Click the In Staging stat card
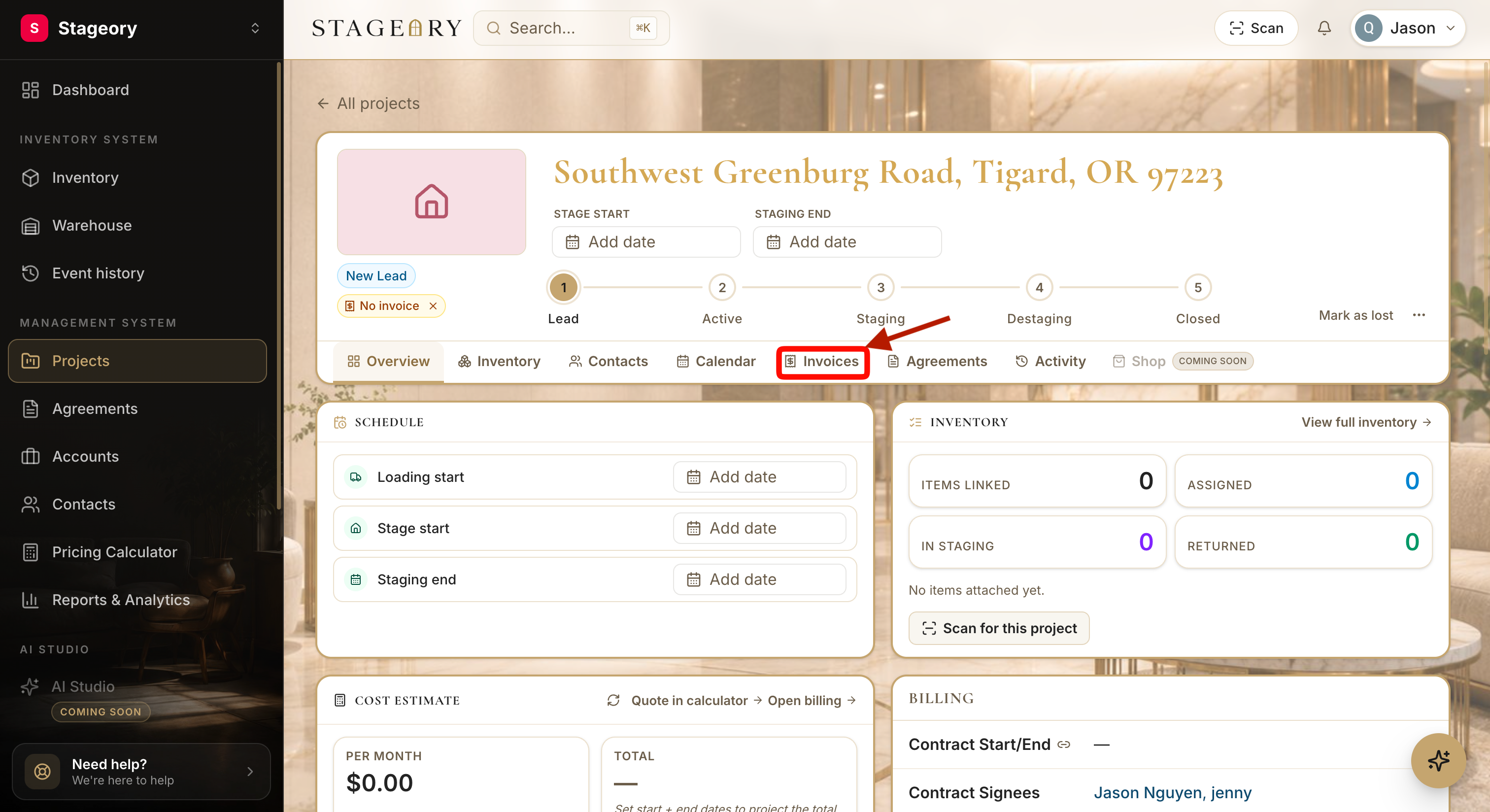 (1037, 542)
